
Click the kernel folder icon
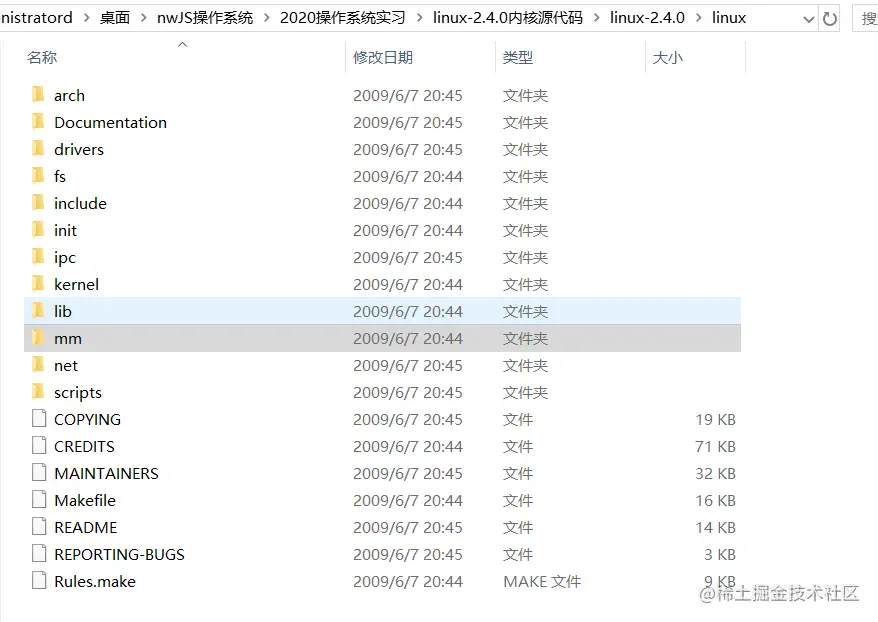38,284
